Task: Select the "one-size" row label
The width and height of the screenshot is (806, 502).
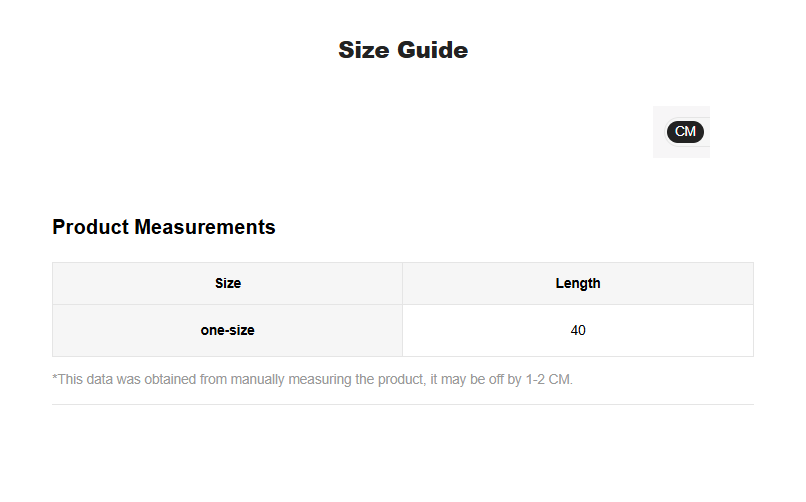Action: [228, 330]
